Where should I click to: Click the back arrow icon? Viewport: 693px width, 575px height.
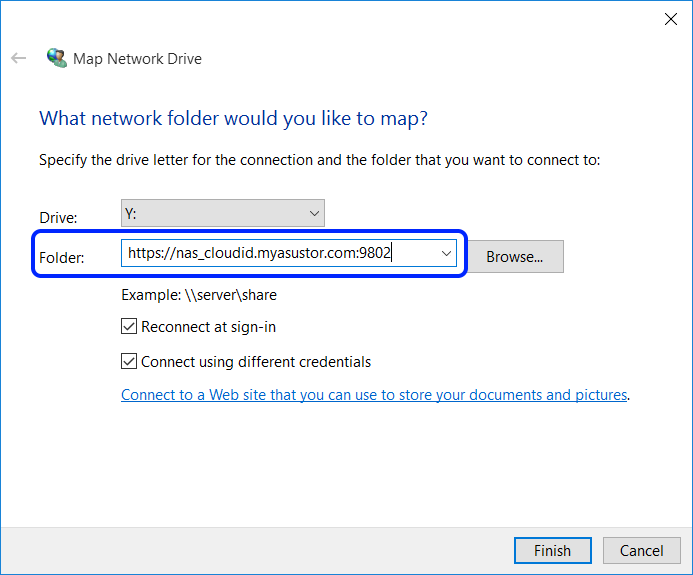18,58
